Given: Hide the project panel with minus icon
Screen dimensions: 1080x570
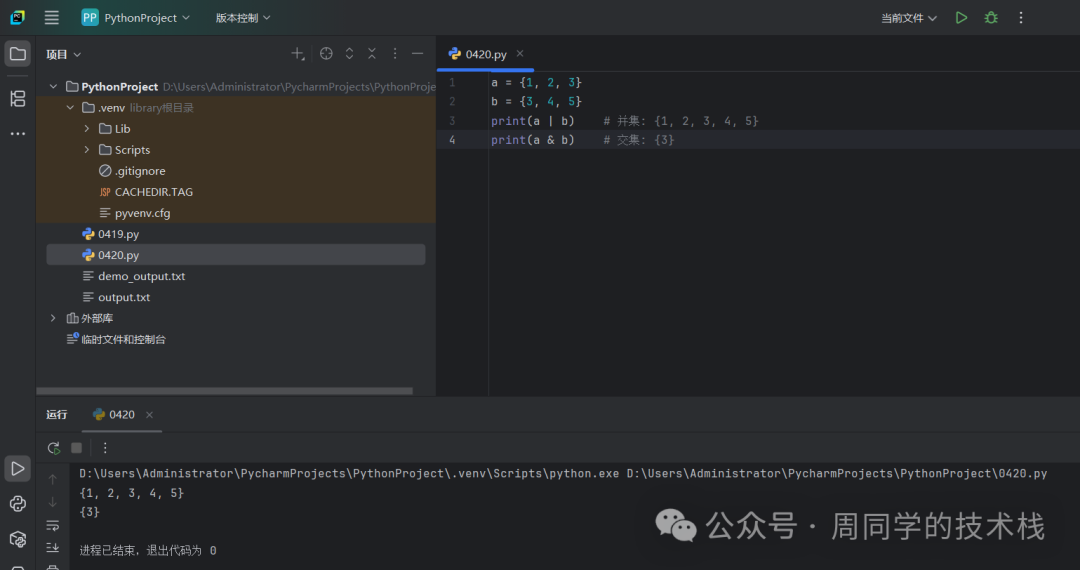Looking at the screenshot, I should [x=417, y=54].
